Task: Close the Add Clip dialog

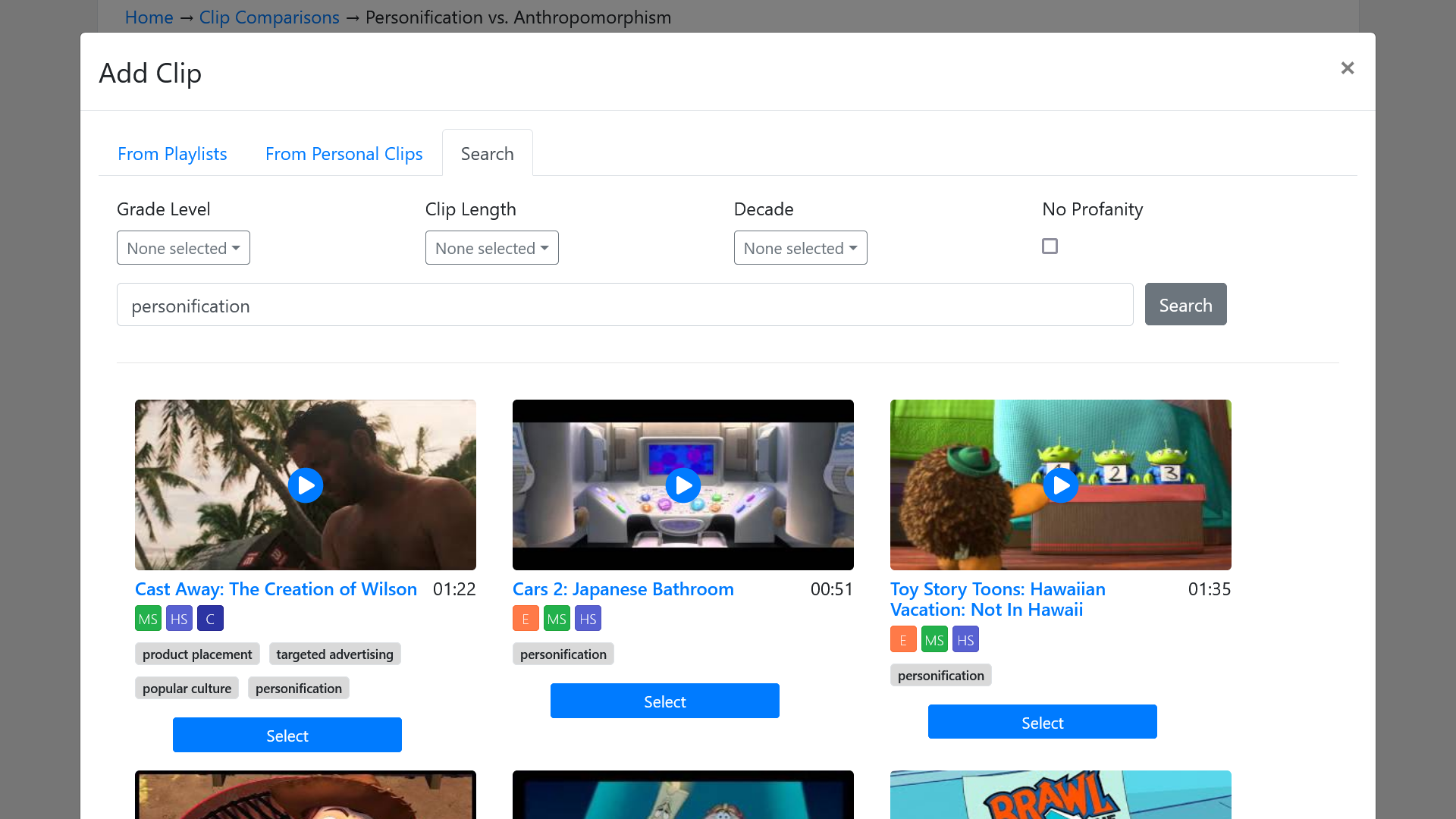Action: 1348,68
